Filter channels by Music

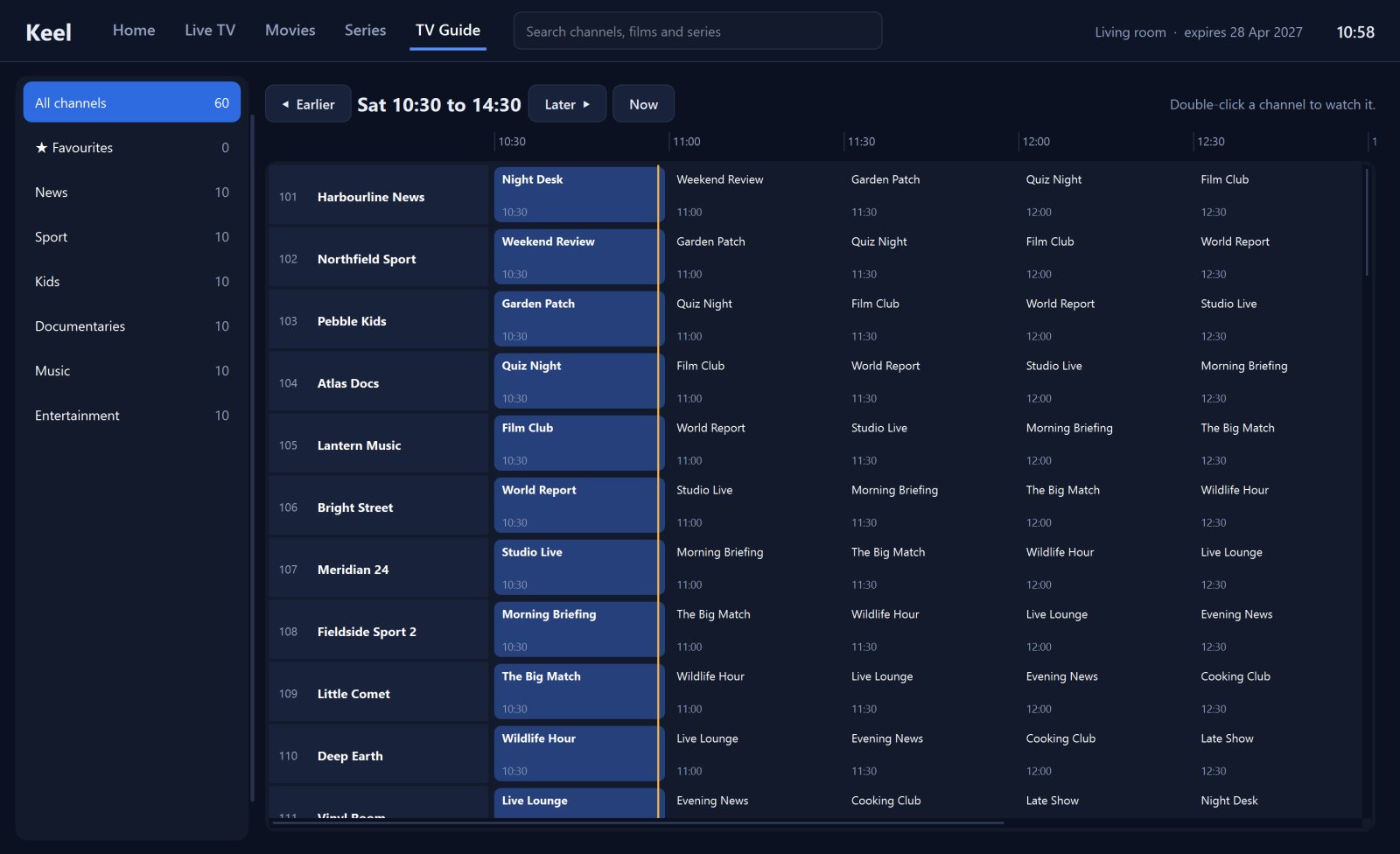click(x=132, y=370)
